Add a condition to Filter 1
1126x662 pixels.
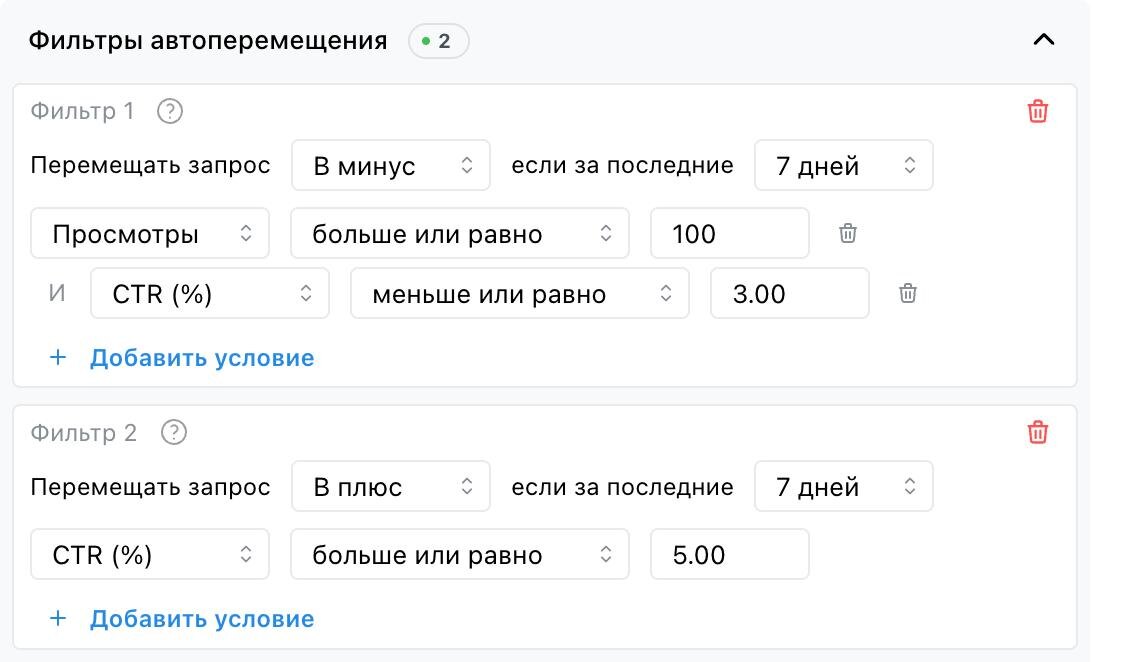coord(201,357)
